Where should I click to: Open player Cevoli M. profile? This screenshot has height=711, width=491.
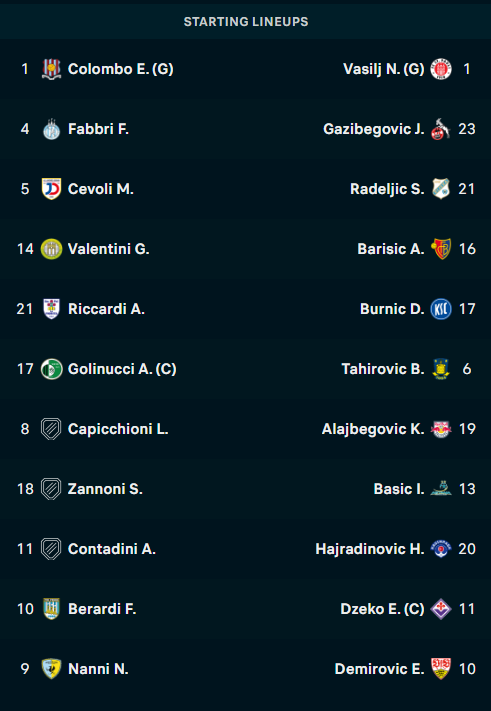pos(101,189)
